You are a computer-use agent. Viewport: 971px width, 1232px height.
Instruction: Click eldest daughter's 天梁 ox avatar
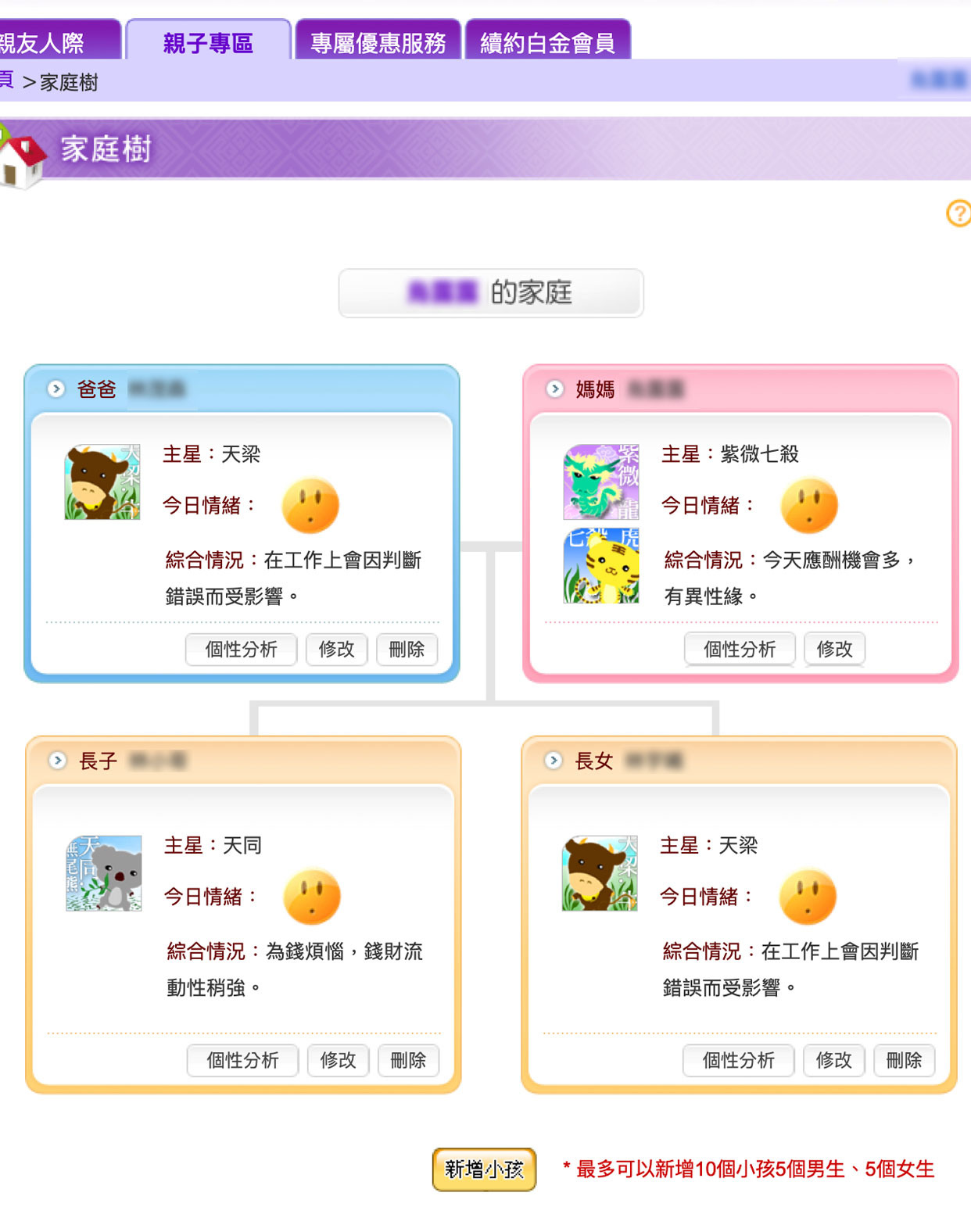pos(600,873)
